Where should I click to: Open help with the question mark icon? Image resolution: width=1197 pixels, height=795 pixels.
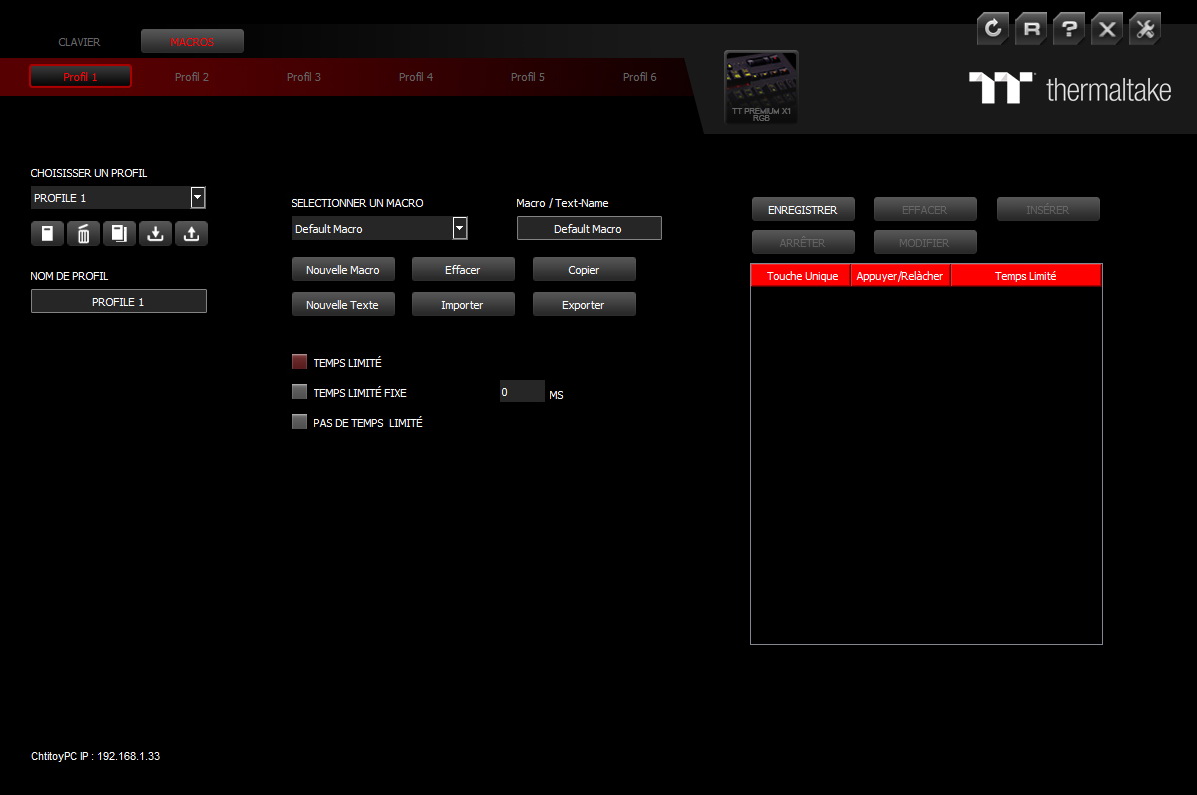pyautogui.click(x=1068, y=29)
